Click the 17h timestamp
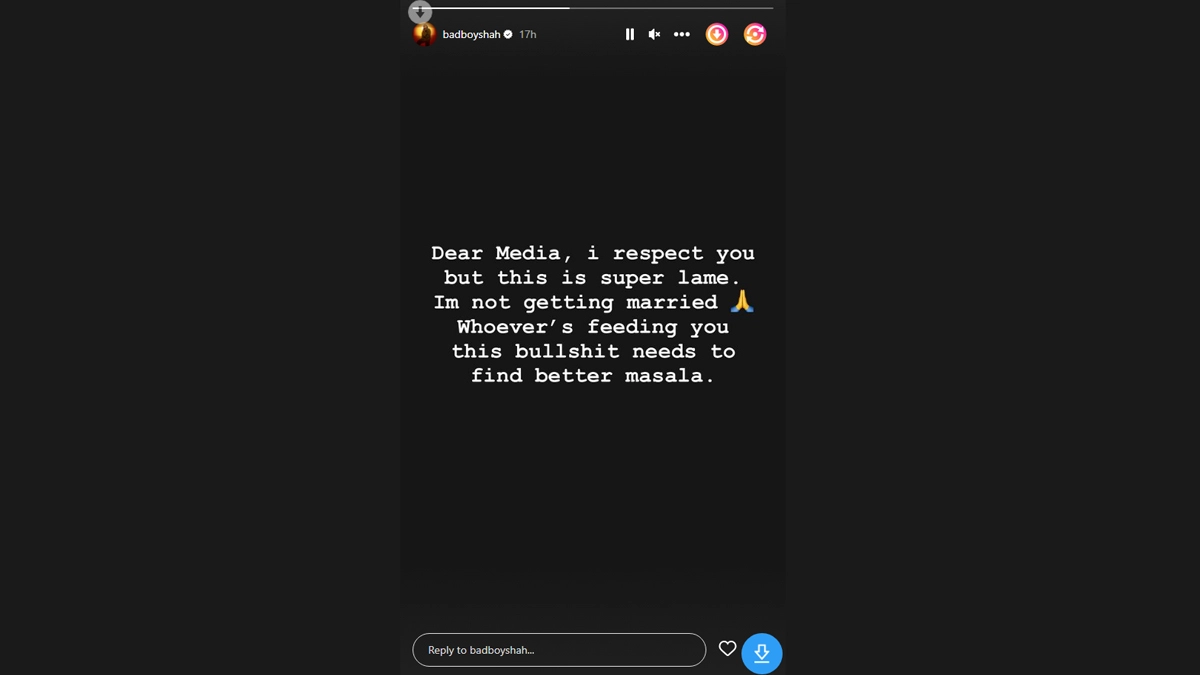 tap(527, 34)
